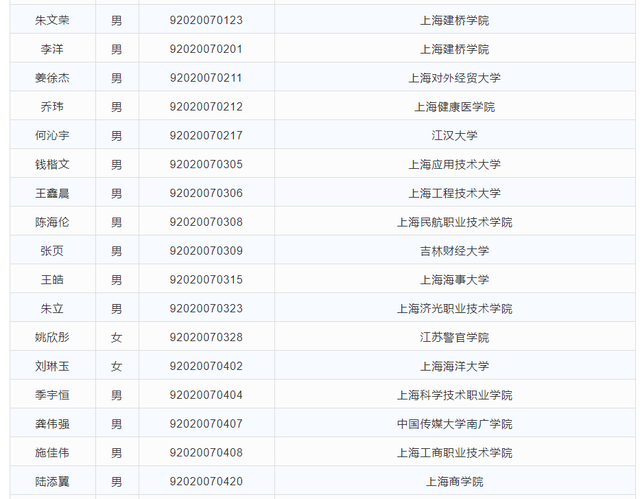This screenshot has width=640, height=499.
Task: Select ID number 92020070408
Action: pos(206,452)
